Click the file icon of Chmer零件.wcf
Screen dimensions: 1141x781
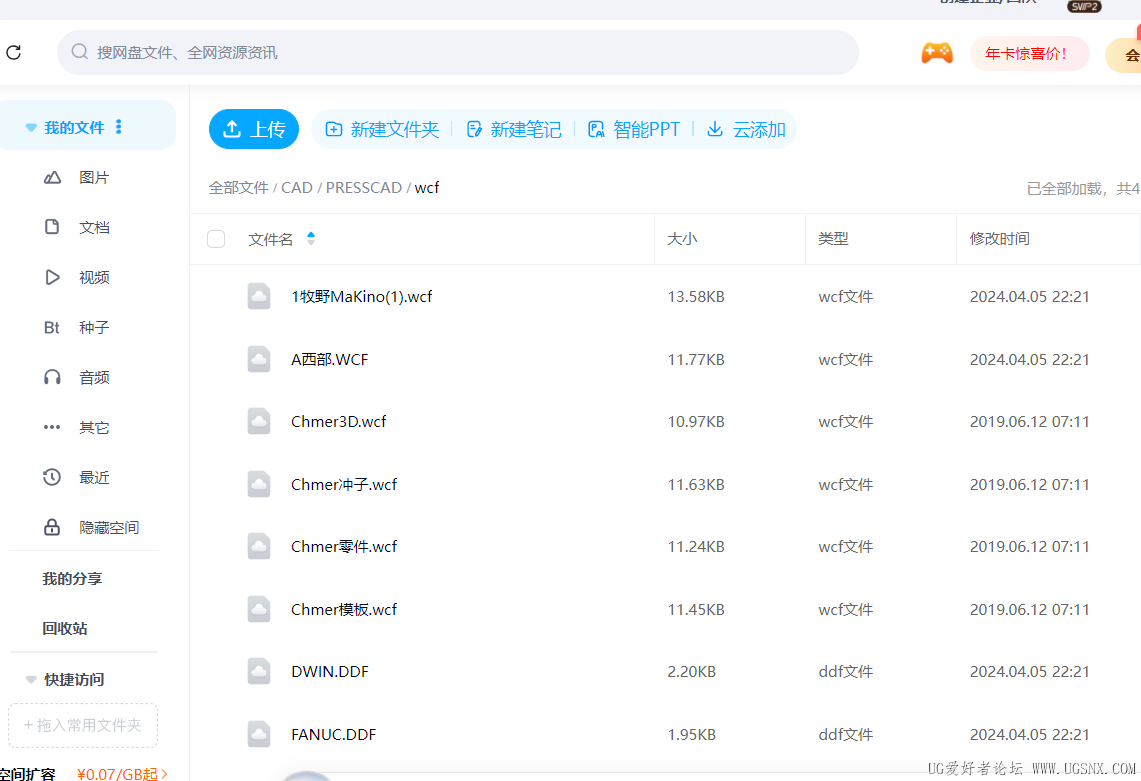pyautogui.click(x=258, y=547)
